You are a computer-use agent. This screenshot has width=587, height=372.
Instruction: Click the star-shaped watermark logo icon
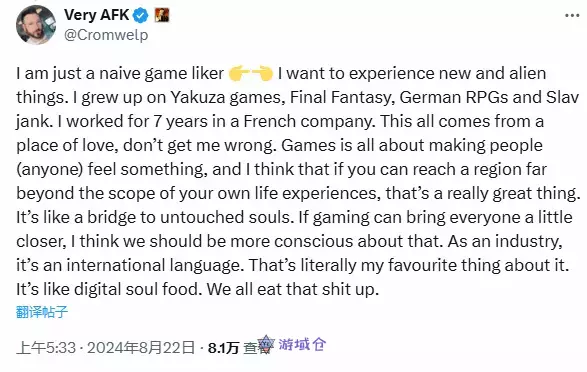click(266, 344)
